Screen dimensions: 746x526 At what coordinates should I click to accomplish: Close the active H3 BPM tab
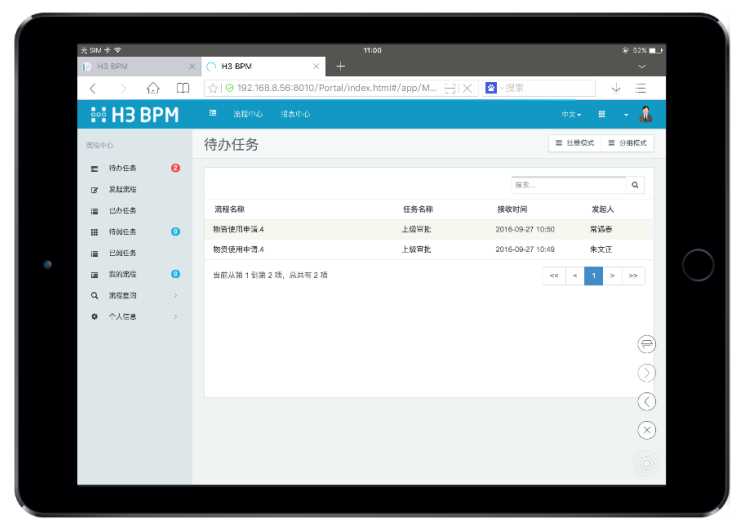click(x=316, y=67)
